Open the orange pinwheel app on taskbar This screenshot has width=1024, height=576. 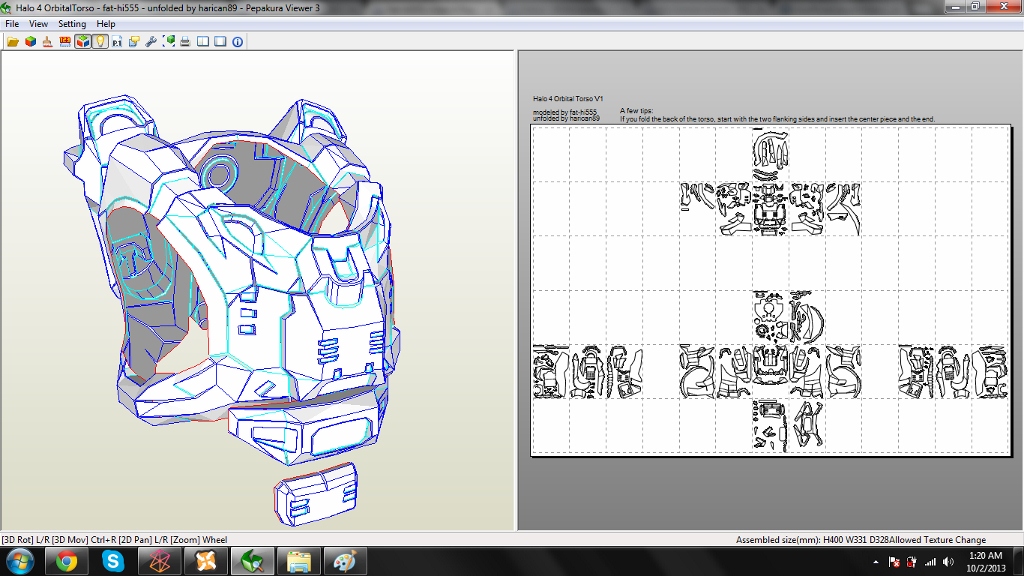206,562
